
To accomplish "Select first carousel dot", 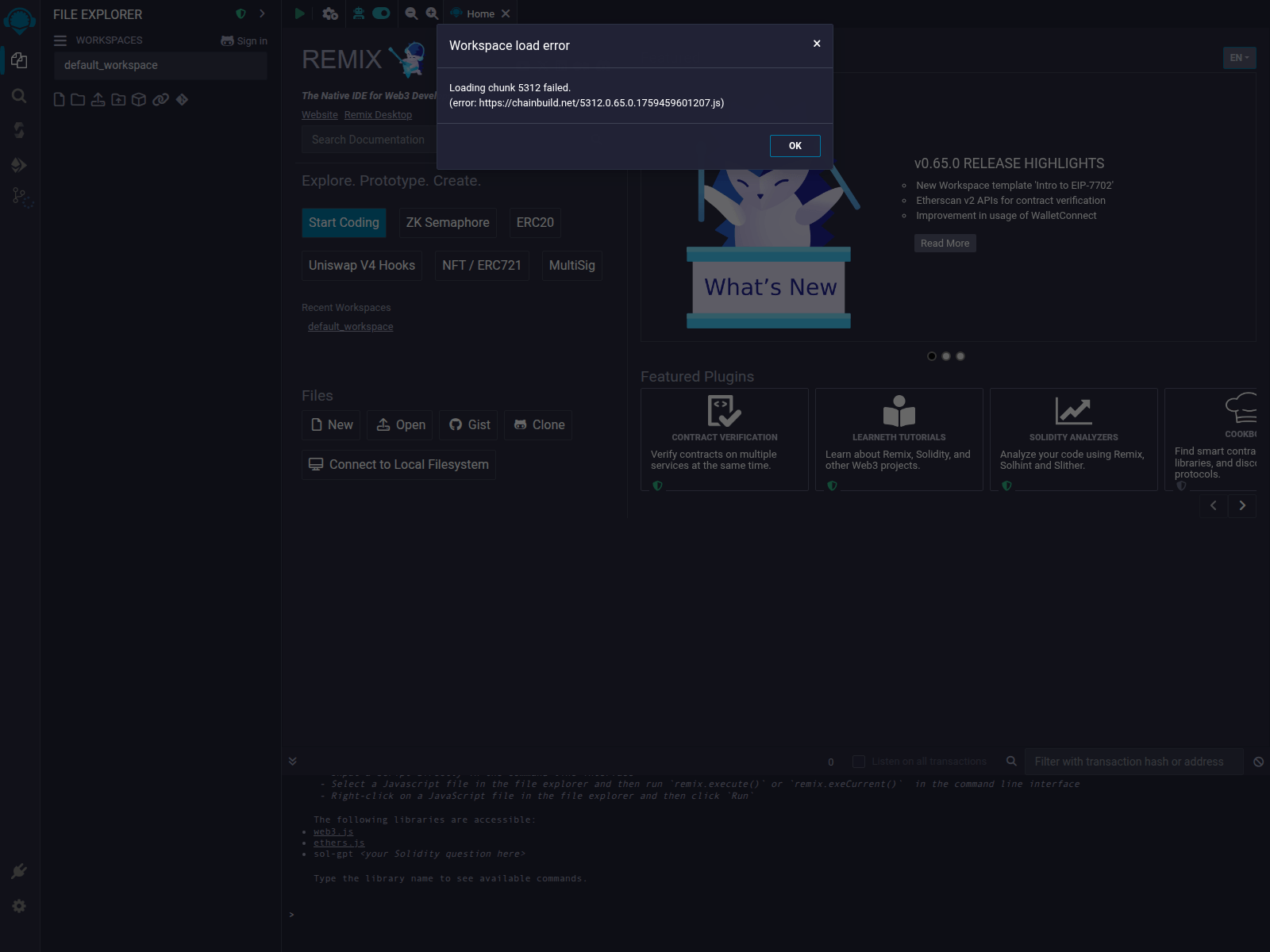I will [x=932, y=356].
